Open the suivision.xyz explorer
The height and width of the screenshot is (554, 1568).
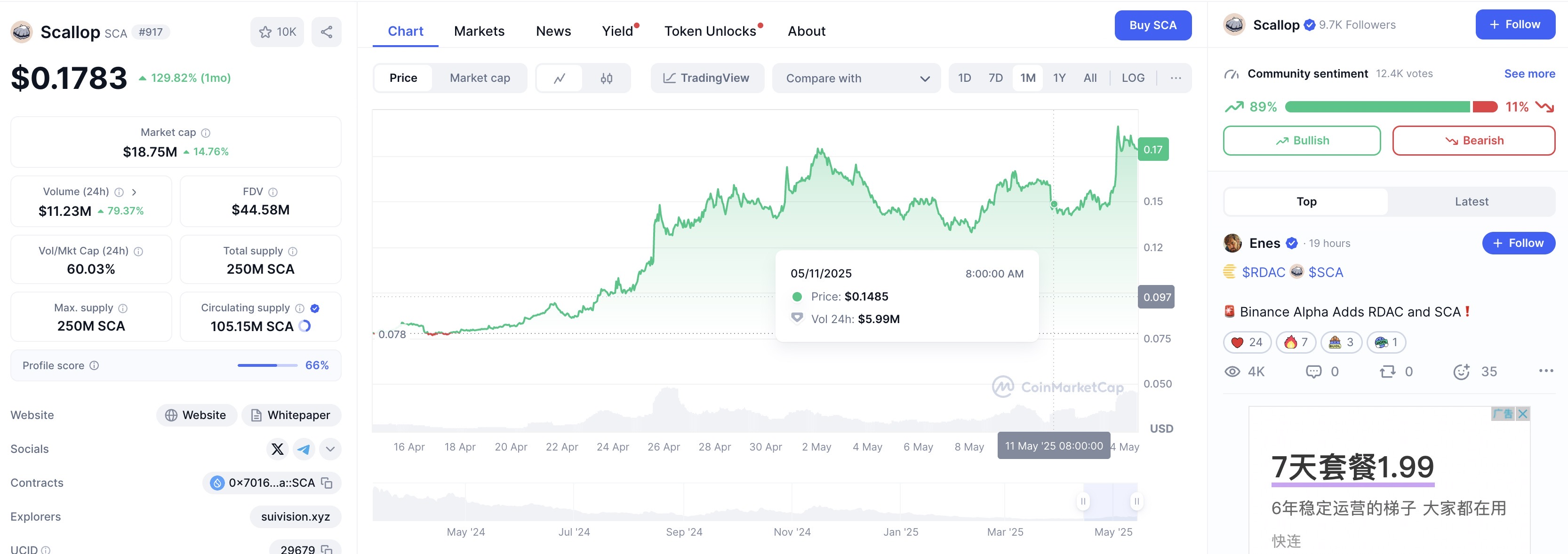click(x=295, y=516)
